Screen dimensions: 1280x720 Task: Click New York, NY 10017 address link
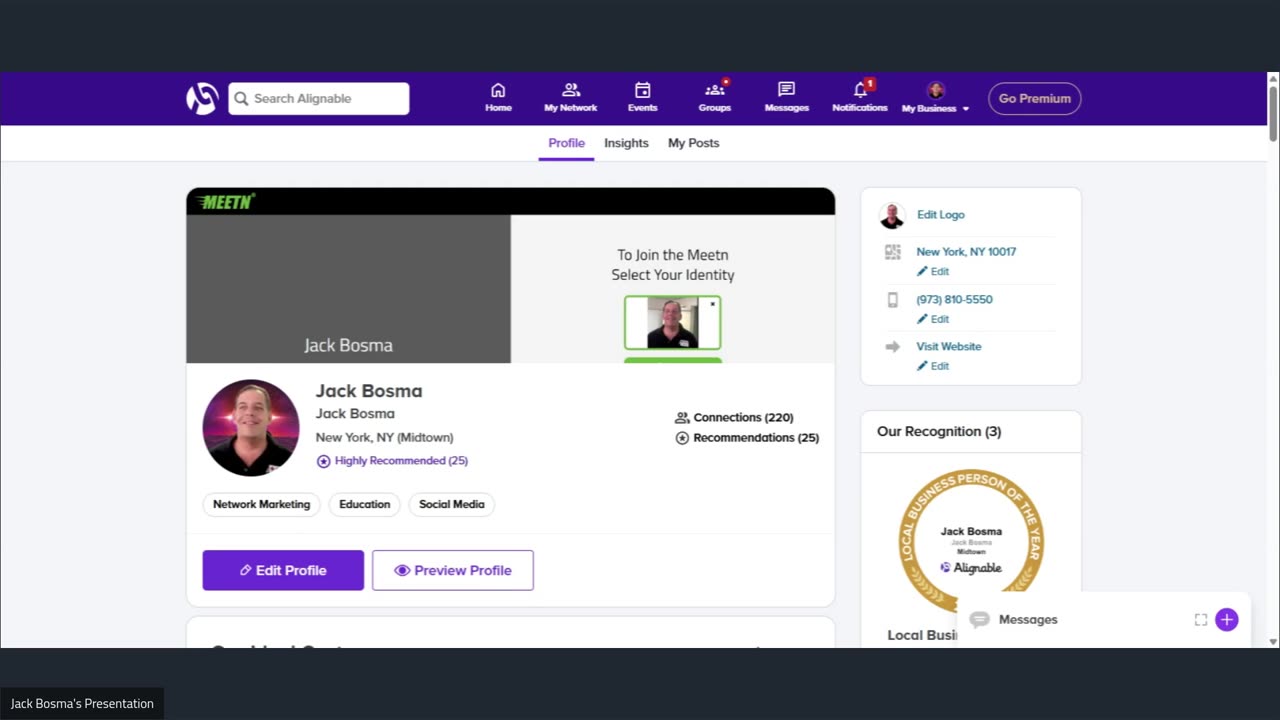tap(966, 252)
